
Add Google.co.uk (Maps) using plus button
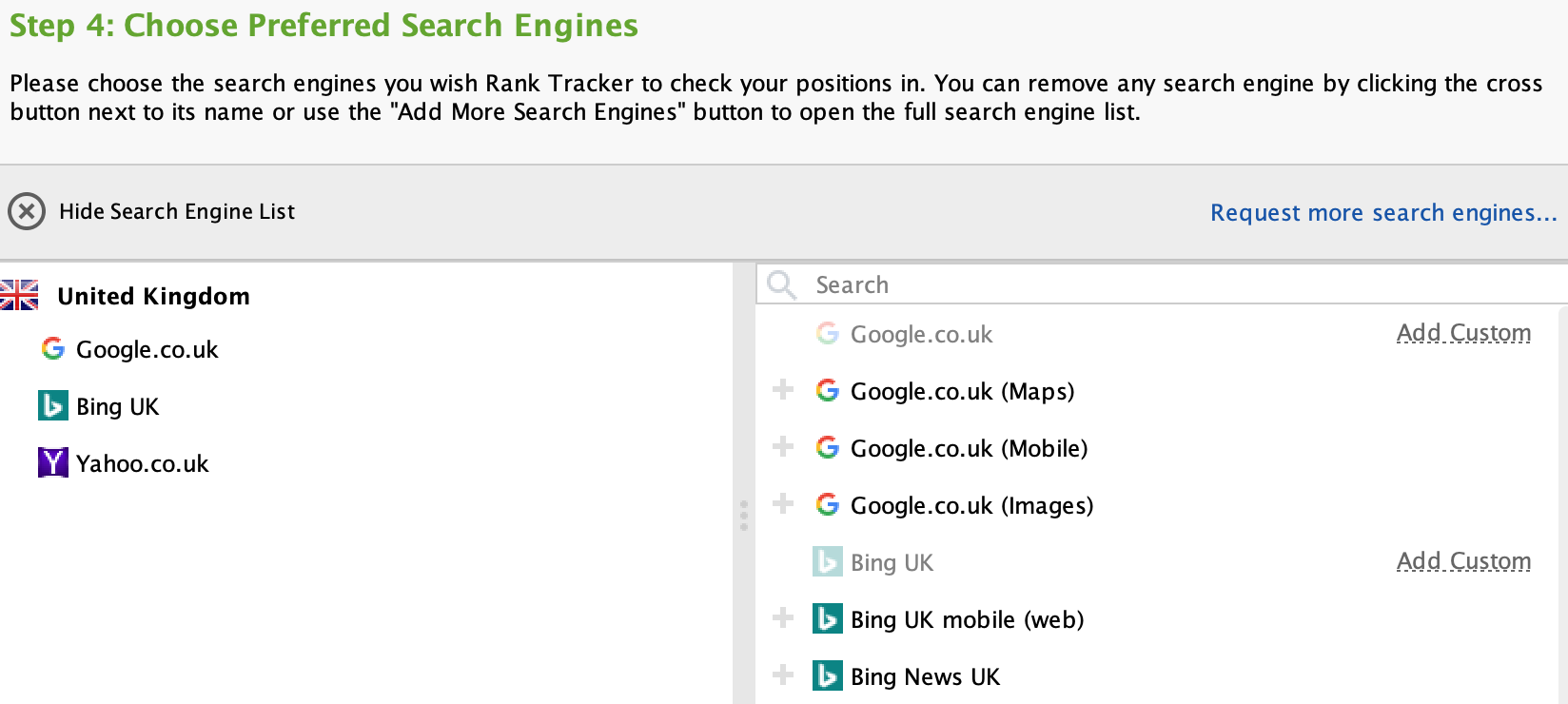click(x=783, y=389)
